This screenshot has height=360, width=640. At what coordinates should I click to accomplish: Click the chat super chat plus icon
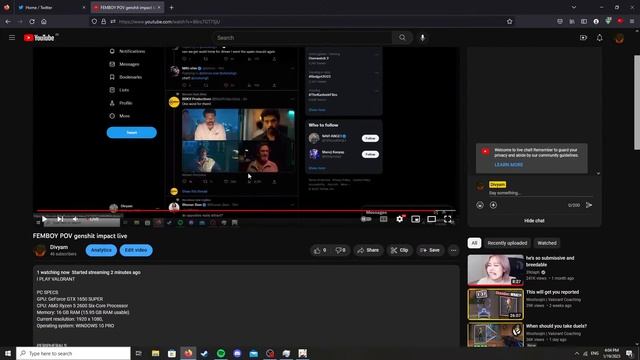493,205
